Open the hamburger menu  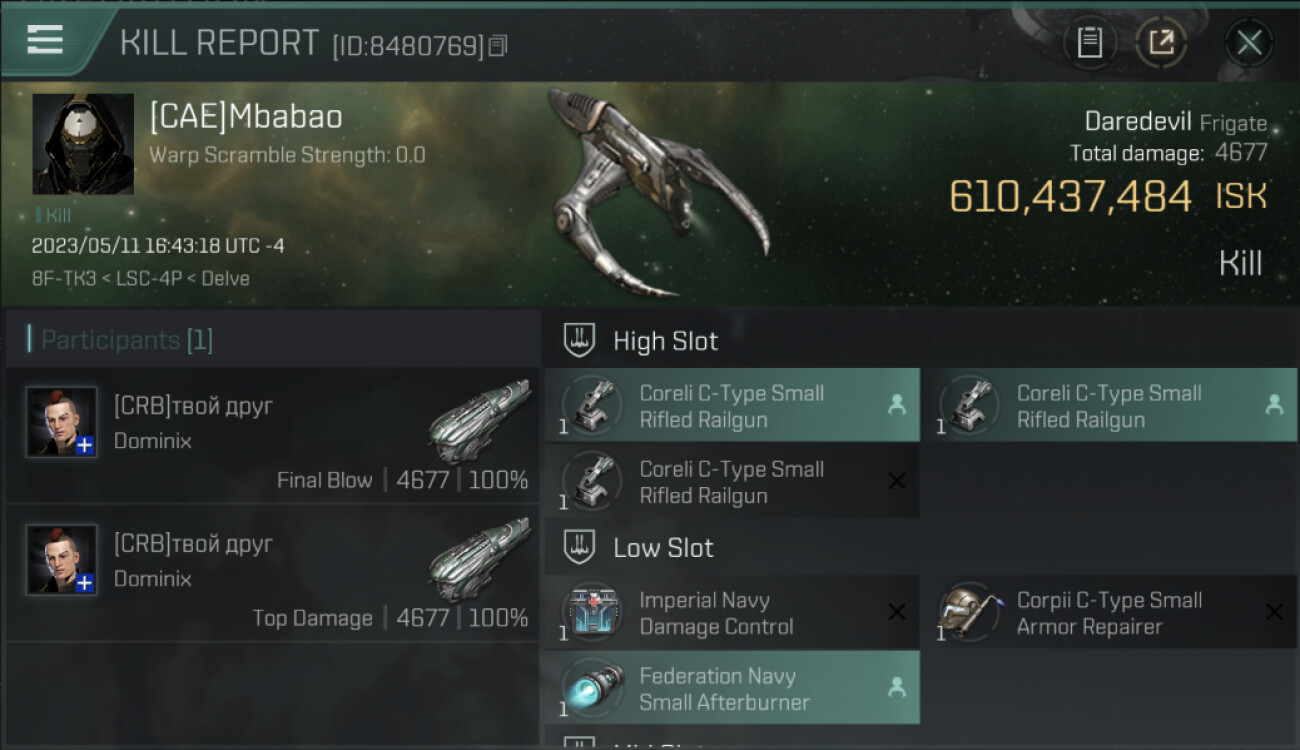(x=45, y=39)
